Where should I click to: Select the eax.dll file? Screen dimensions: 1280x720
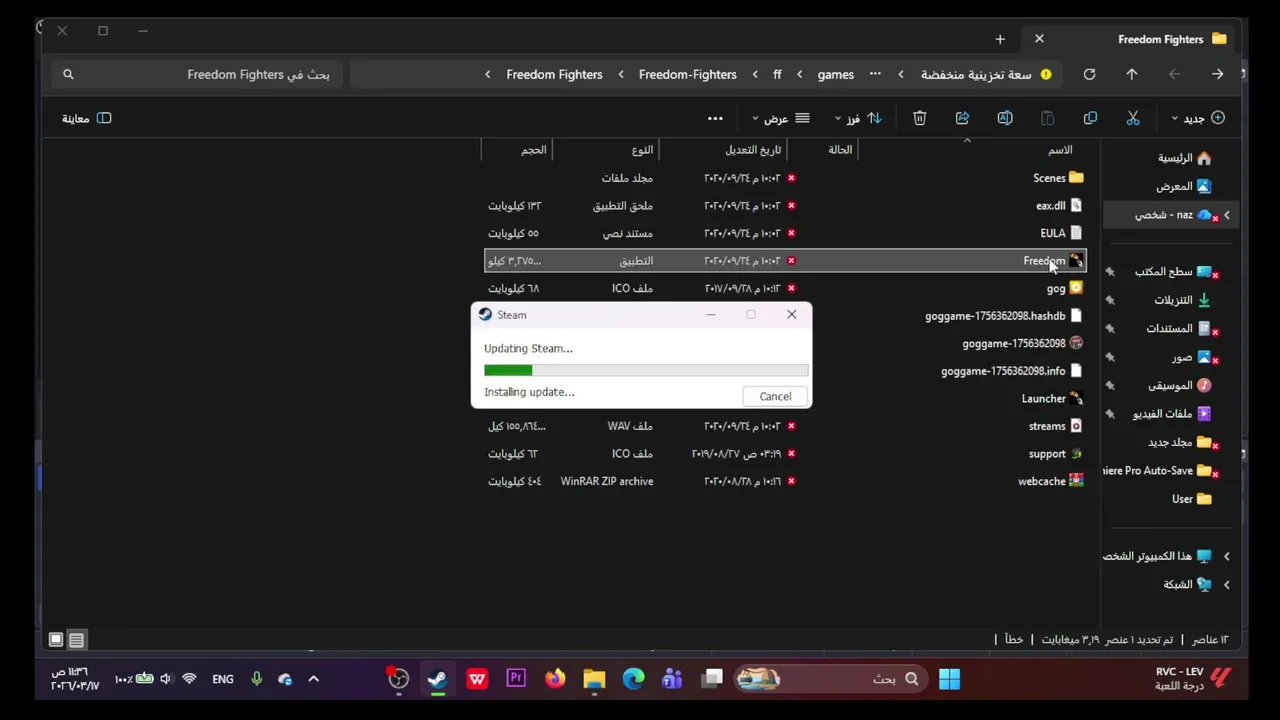(1059, 206)
